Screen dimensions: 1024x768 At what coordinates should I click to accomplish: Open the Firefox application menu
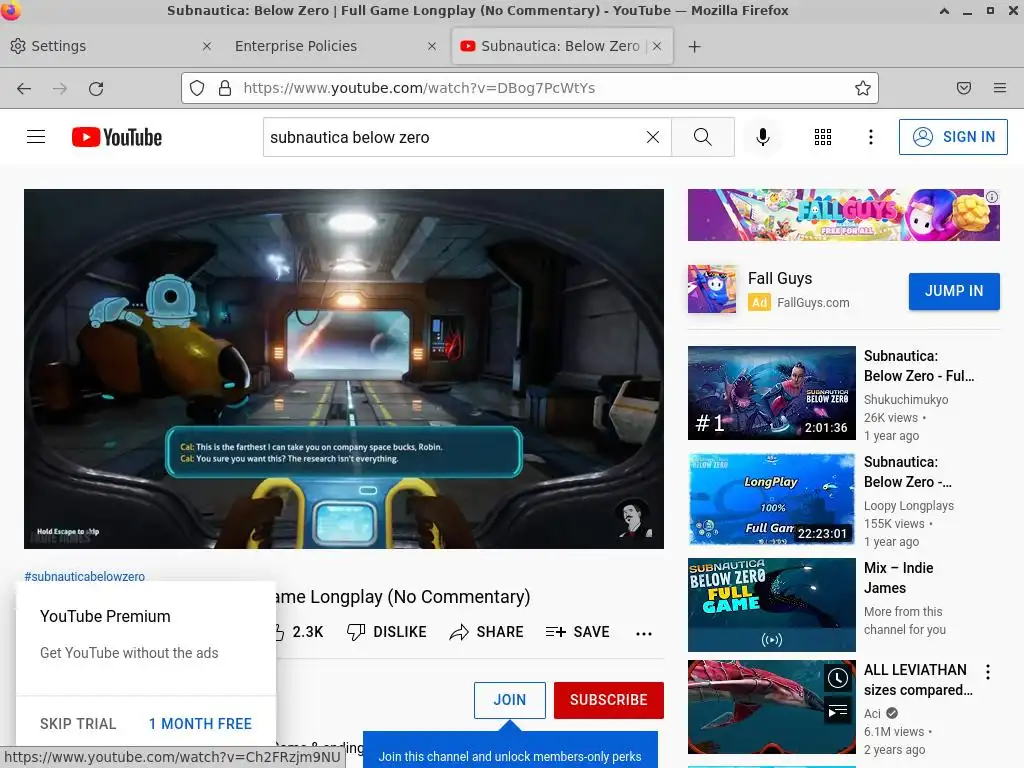999,88
